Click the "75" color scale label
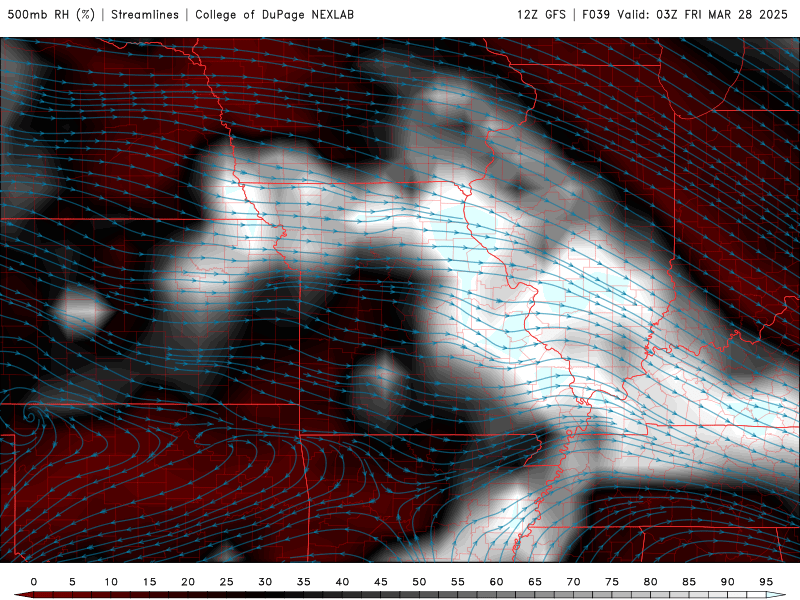 (x=612, y=582)
